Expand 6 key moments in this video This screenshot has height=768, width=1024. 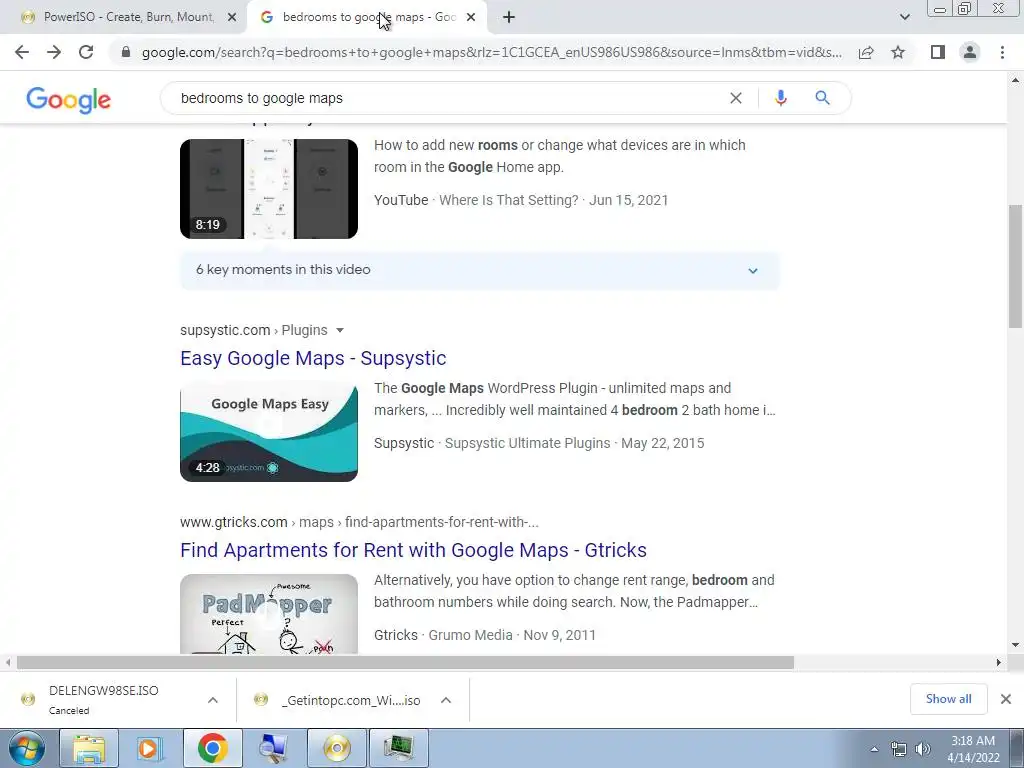(x=480, y=270)
